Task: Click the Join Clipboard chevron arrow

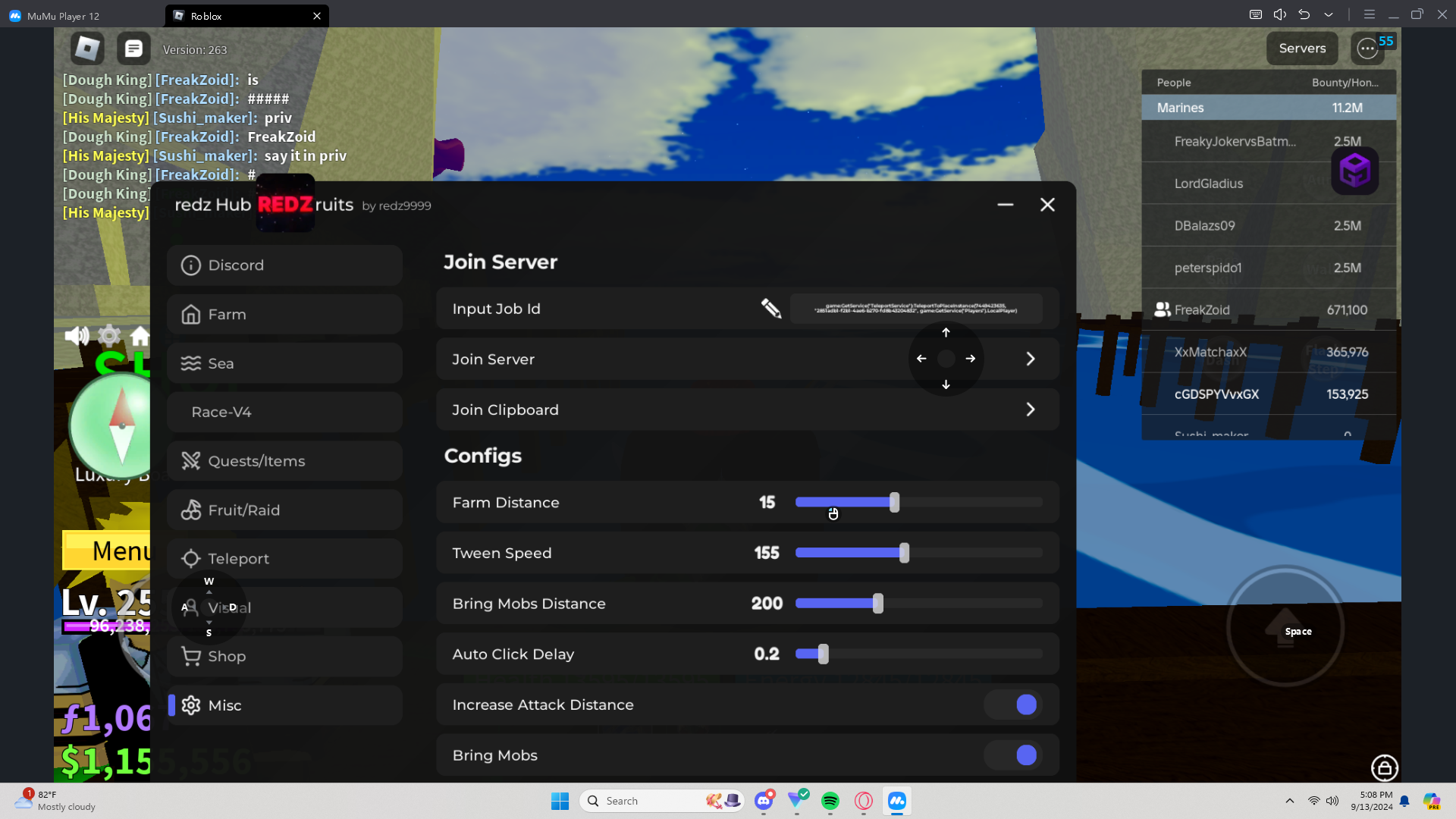Action: (x=1031, y=409)
